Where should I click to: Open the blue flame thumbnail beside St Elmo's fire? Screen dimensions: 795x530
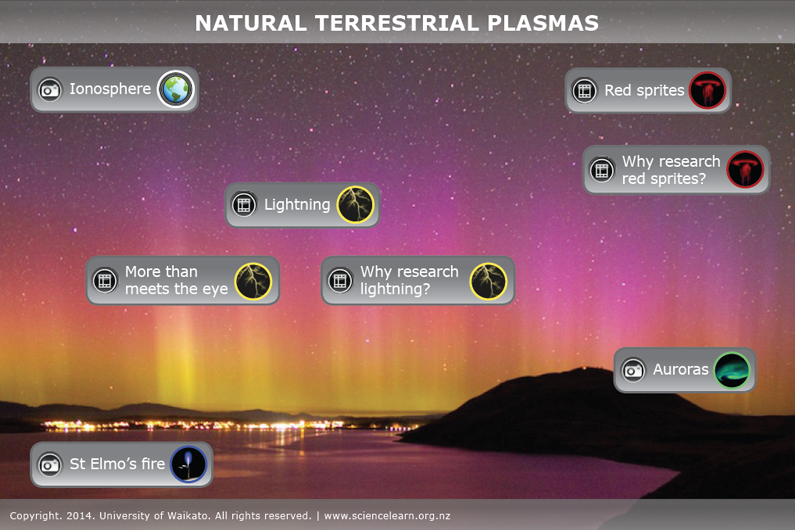(x=189, y=464)
